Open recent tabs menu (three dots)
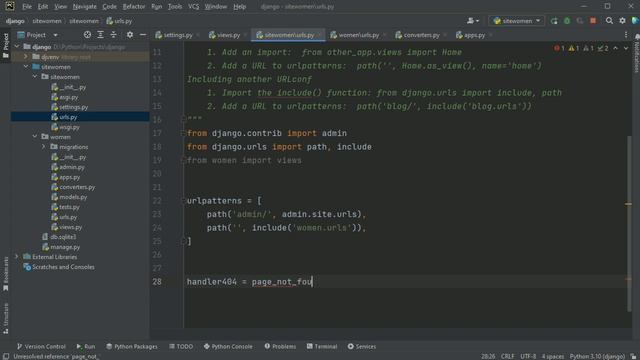 click(x=626, y=35)
